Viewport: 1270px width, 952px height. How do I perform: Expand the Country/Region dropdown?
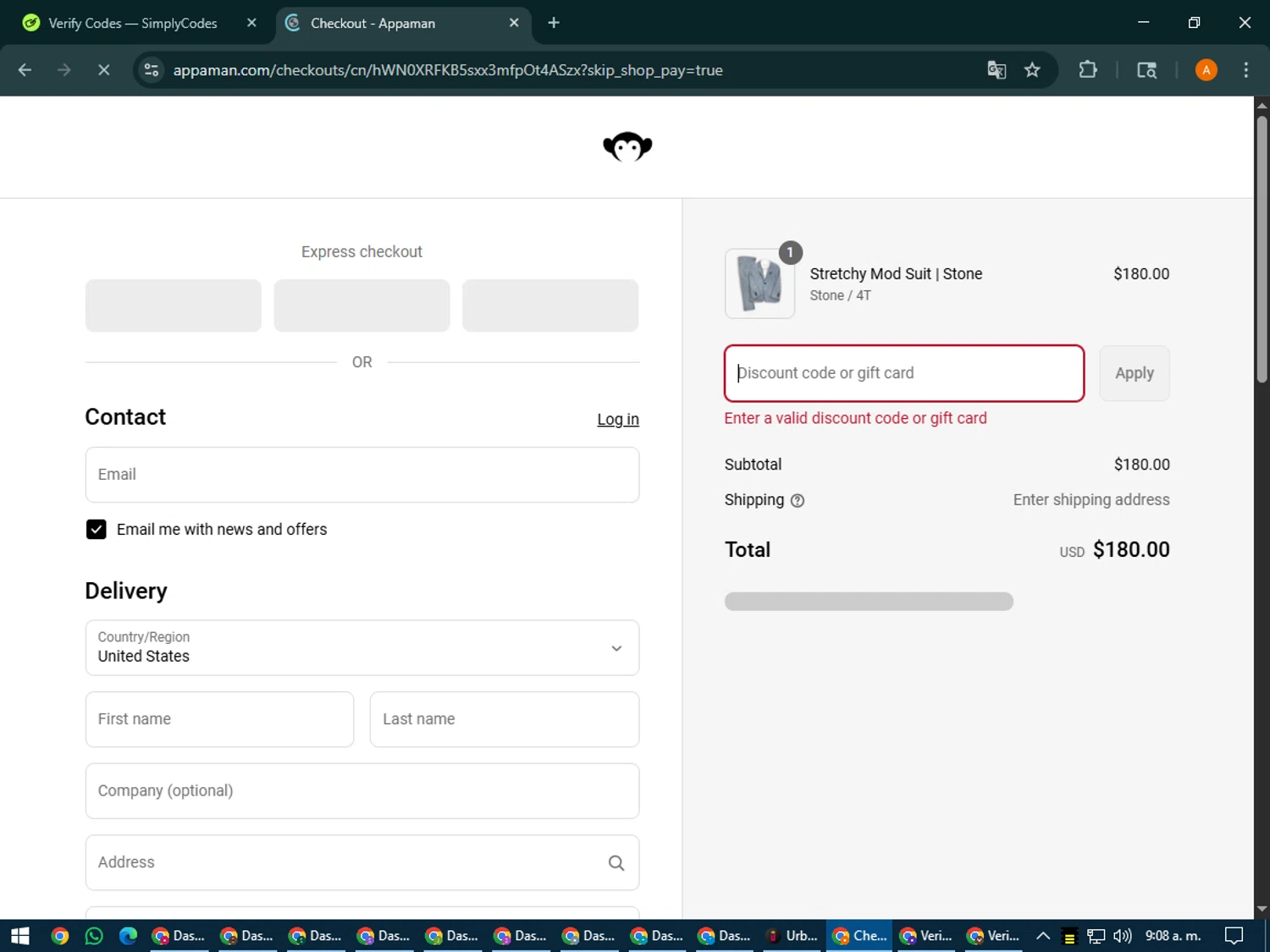tap(362, 648)
